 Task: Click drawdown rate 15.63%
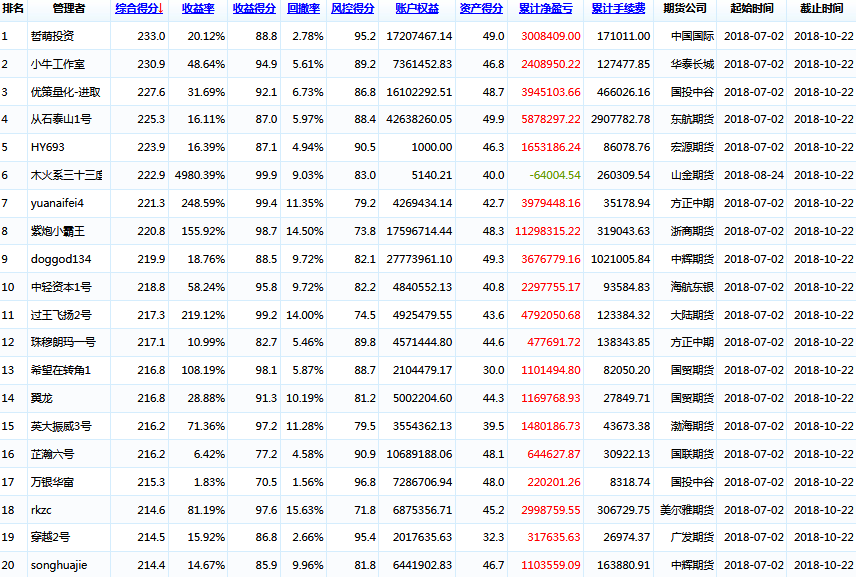305,510
